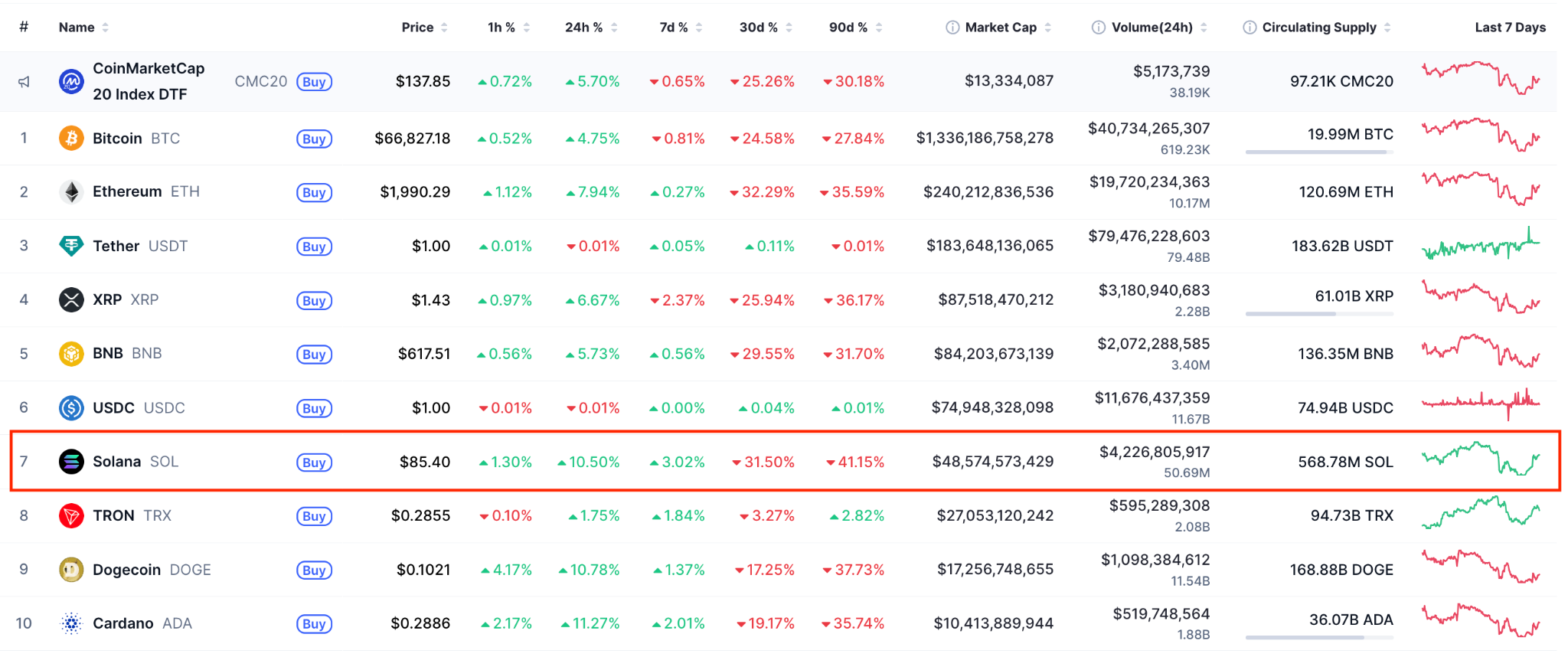Open the USDC 7-day sparkline chart

tap(1481, 404)
